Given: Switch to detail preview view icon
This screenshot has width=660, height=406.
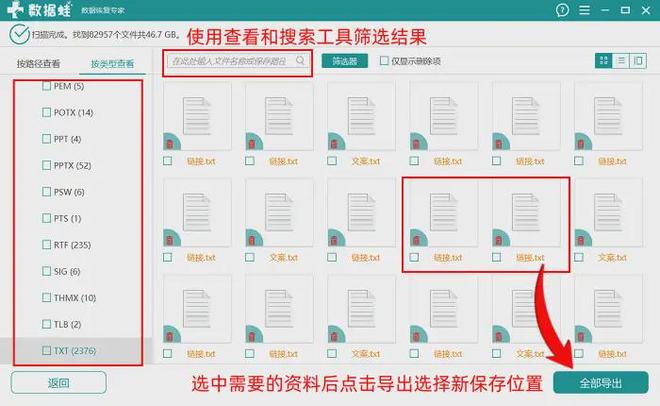Looking at the screenshot, I should [638, 61].
